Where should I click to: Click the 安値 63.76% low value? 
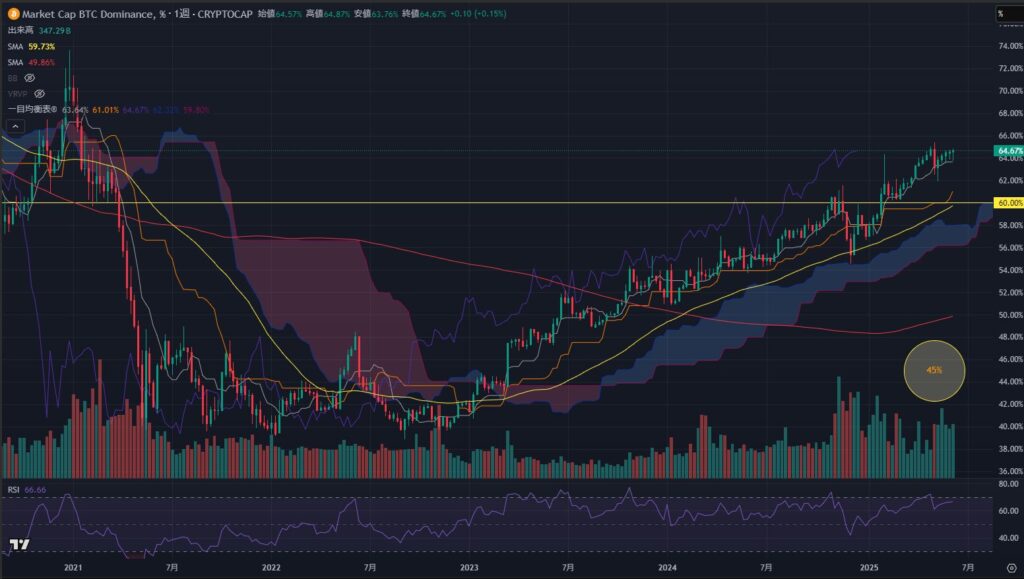point(377,14)
